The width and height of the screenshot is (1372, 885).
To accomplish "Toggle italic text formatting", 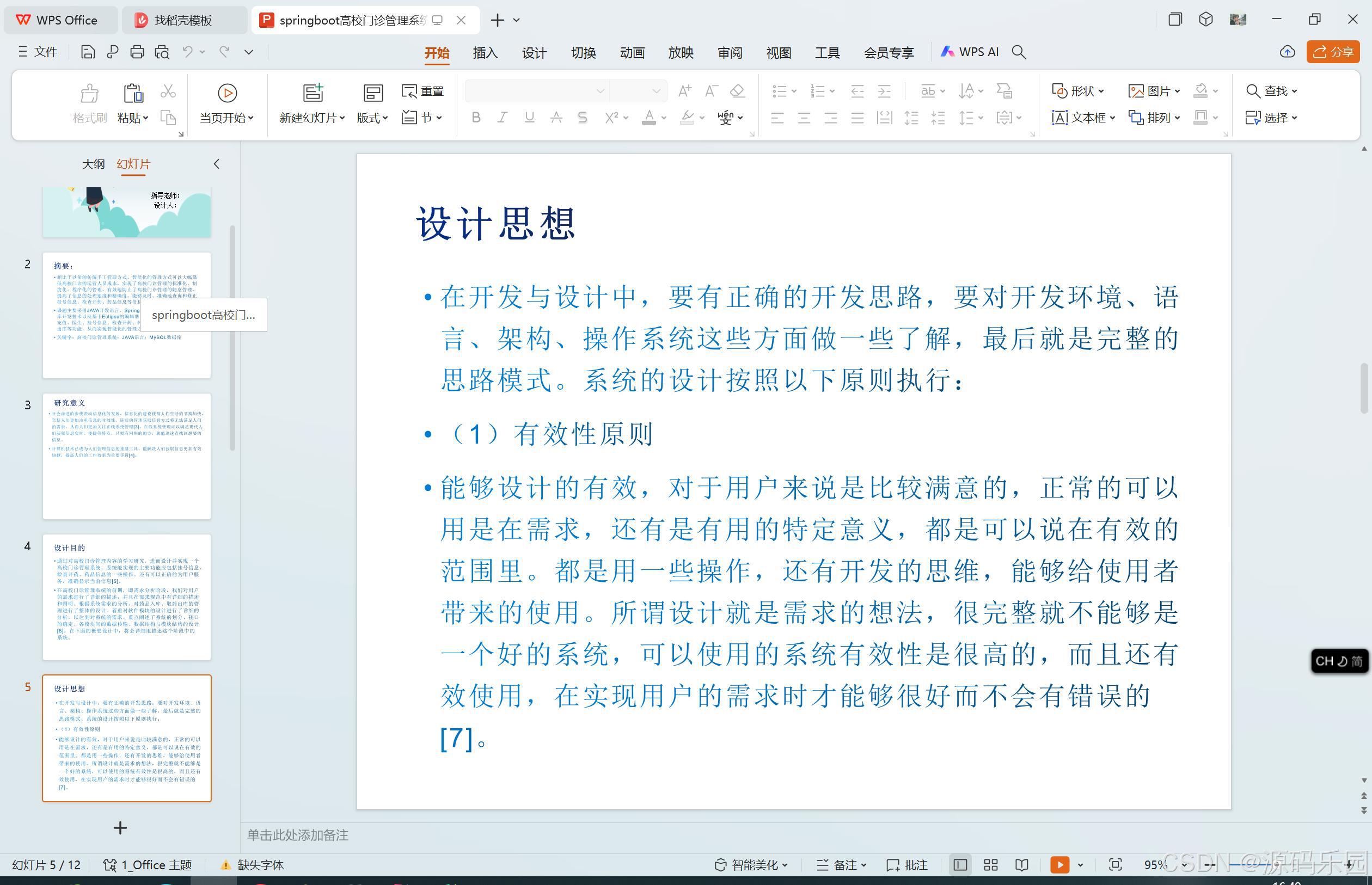I will coord(502,118).
